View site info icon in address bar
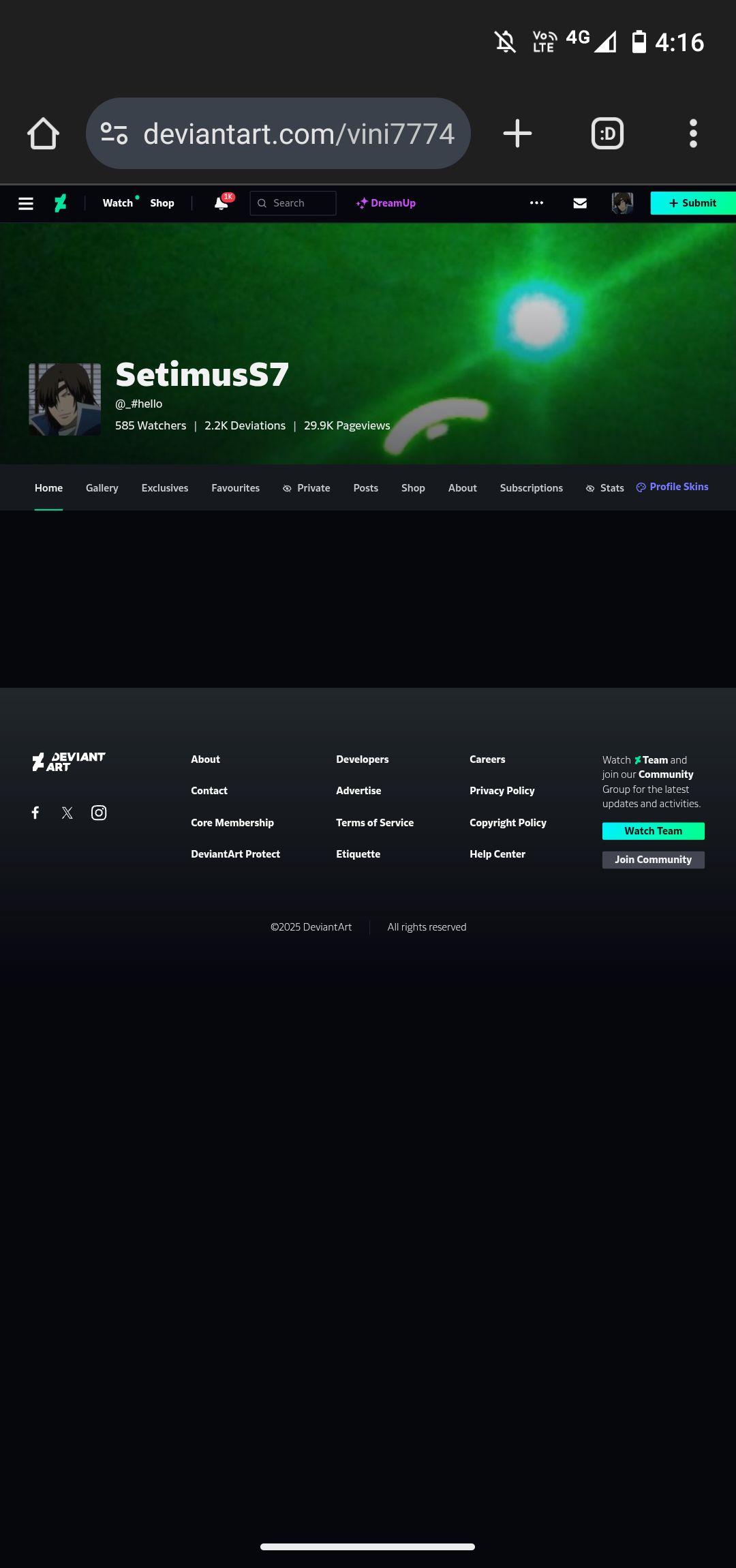Viewport: 736px width, 1568px height. 114,134
